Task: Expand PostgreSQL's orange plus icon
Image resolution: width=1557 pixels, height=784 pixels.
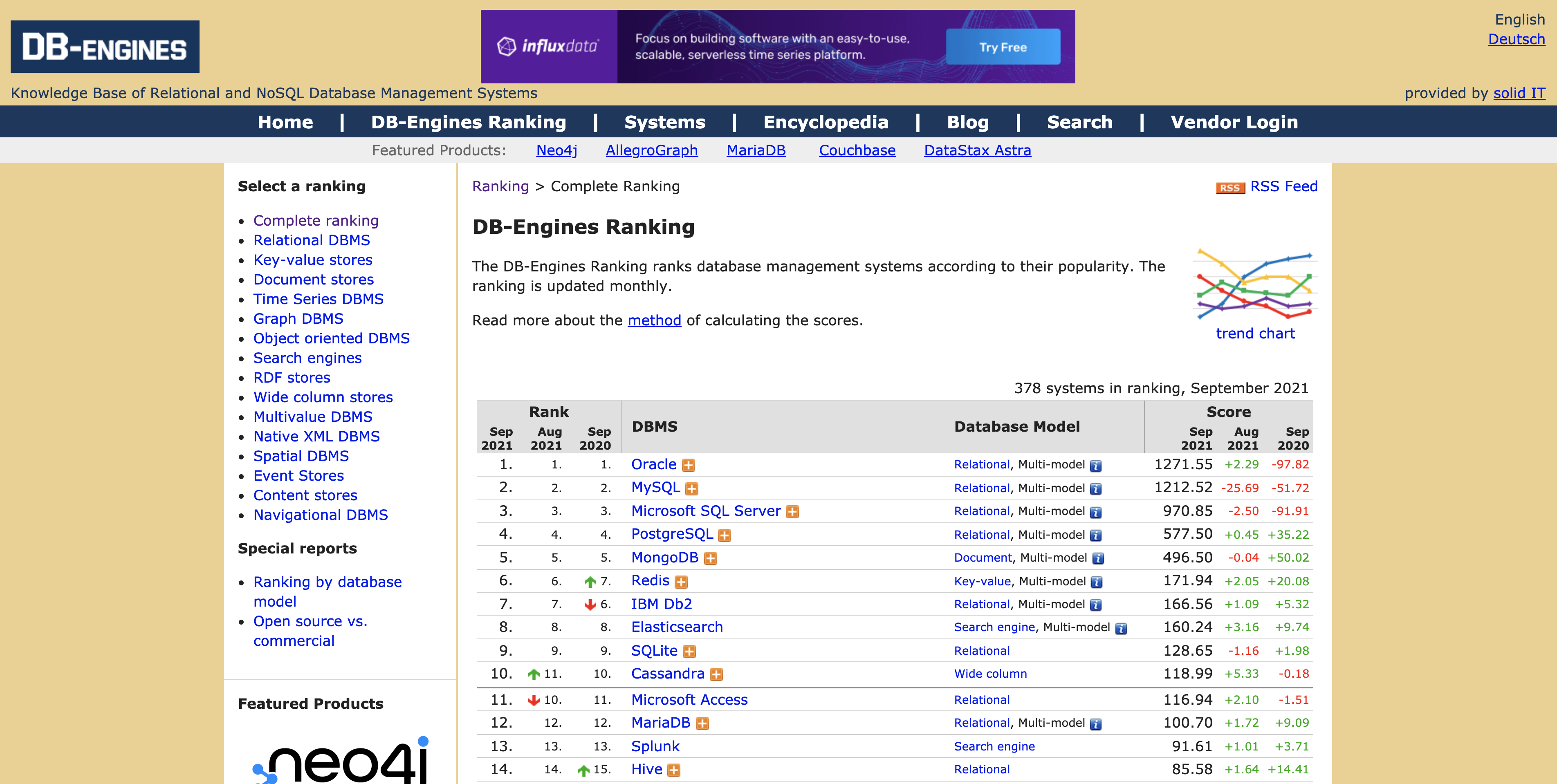Action: (x=724, y=535)
